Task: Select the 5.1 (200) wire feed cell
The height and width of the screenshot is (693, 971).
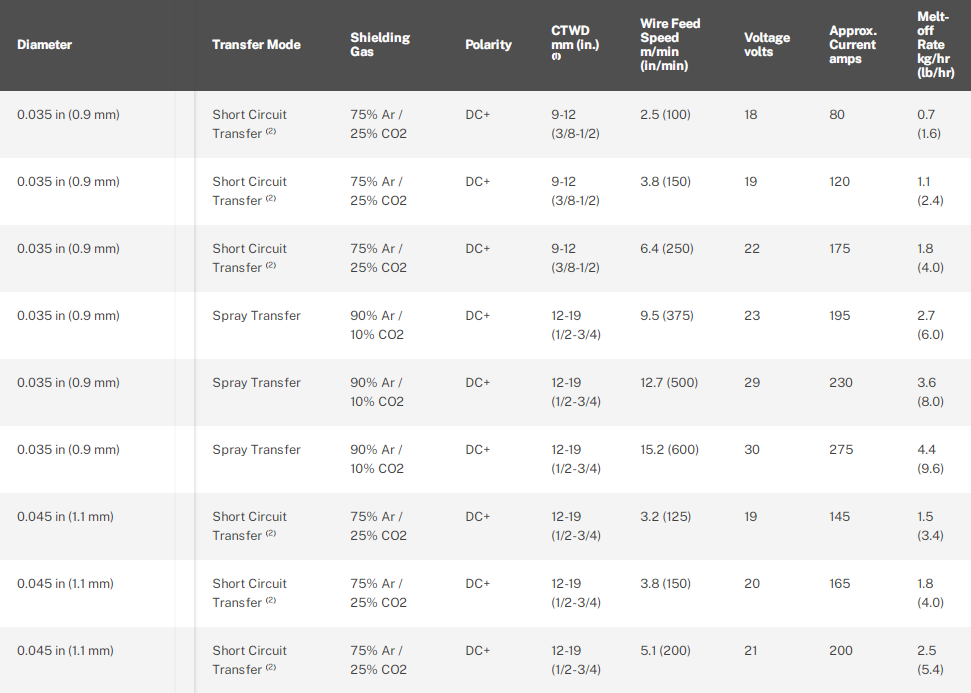Action: 665,651
